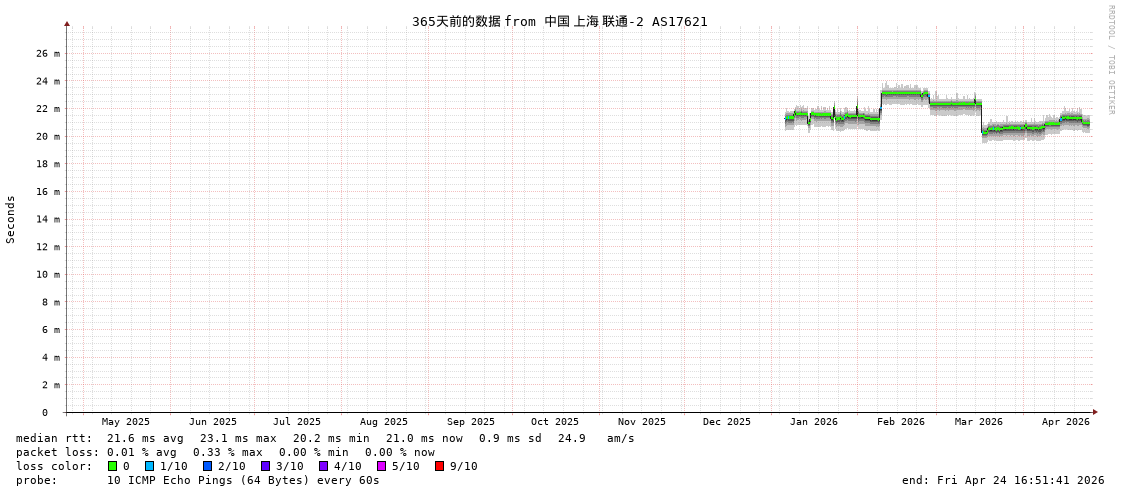Click the median rtt statistics line
The height and width of the screenshot is (494, 1121).
(325, 438)
